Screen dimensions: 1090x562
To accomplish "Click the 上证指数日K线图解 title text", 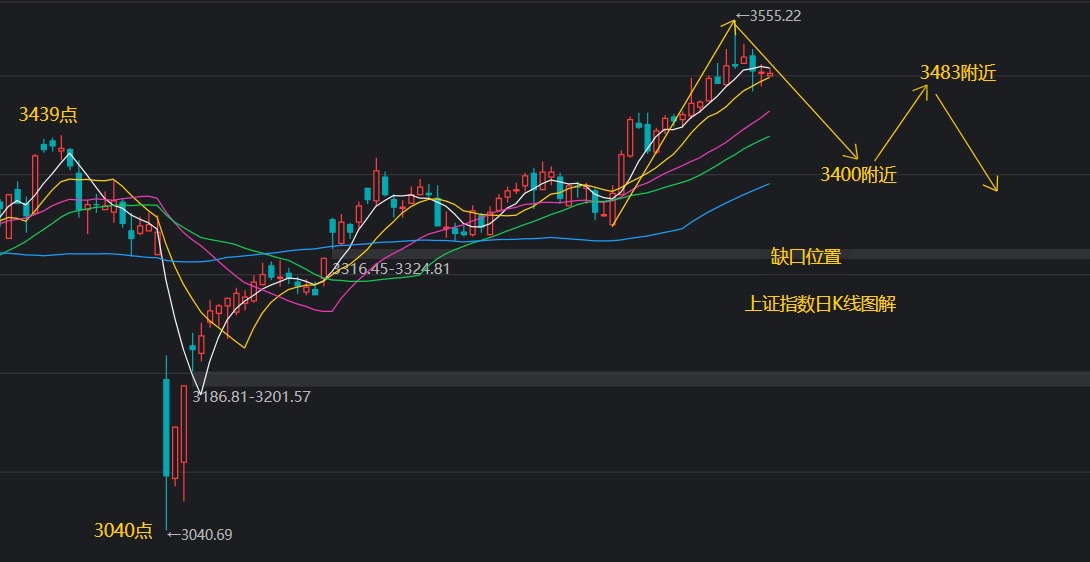I will [x=820, y=304].
